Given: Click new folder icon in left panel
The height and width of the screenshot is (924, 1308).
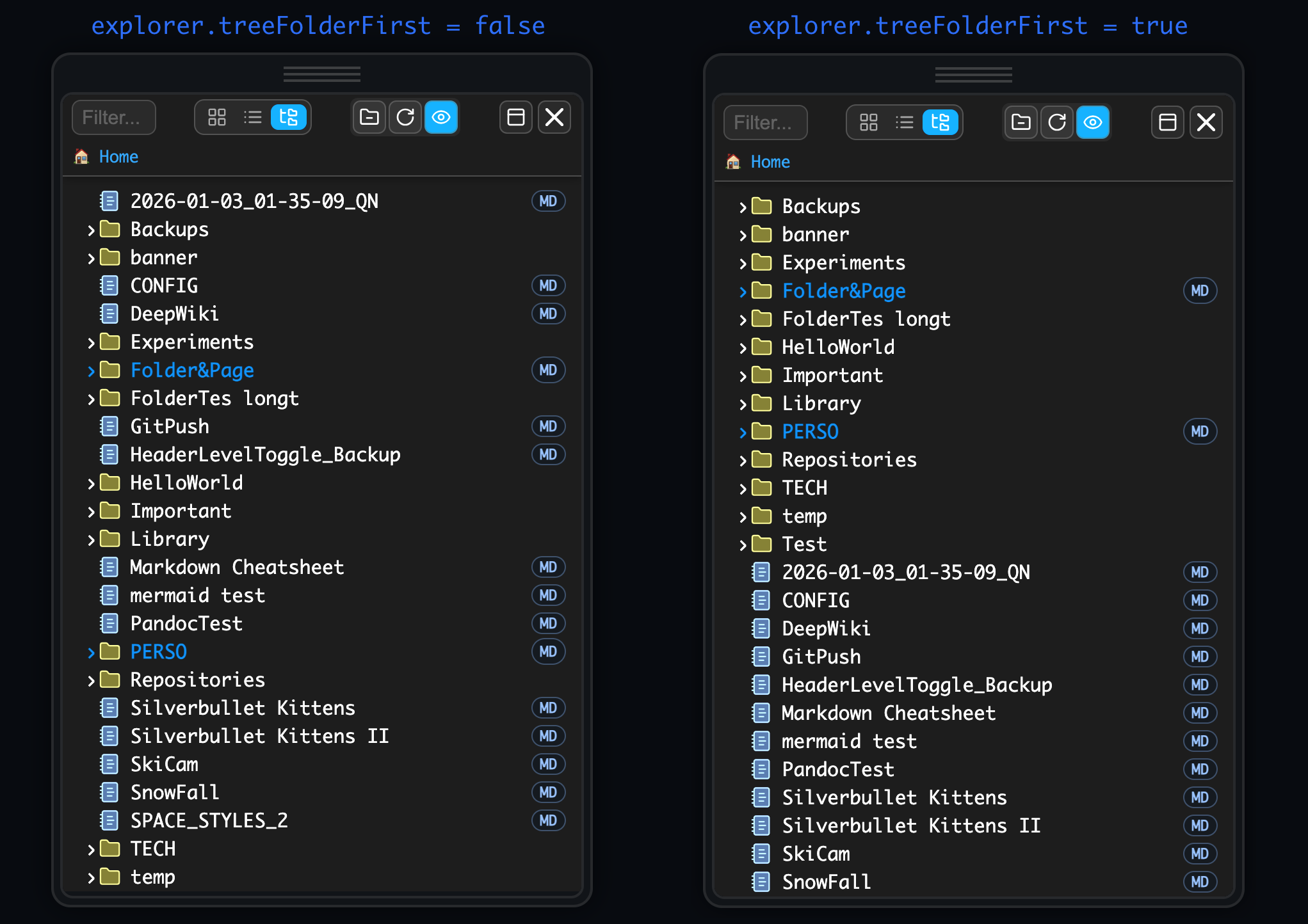Looking at the screenshot, I should point(369,117).
